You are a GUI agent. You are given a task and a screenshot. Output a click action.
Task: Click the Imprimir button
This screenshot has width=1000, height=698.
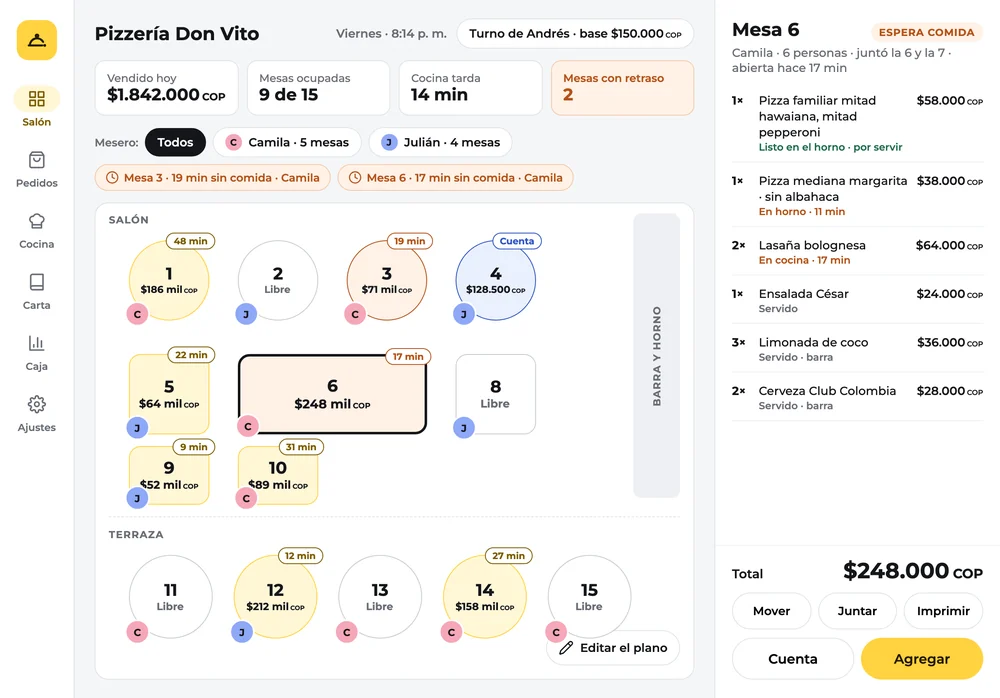(x=943, y=611)
